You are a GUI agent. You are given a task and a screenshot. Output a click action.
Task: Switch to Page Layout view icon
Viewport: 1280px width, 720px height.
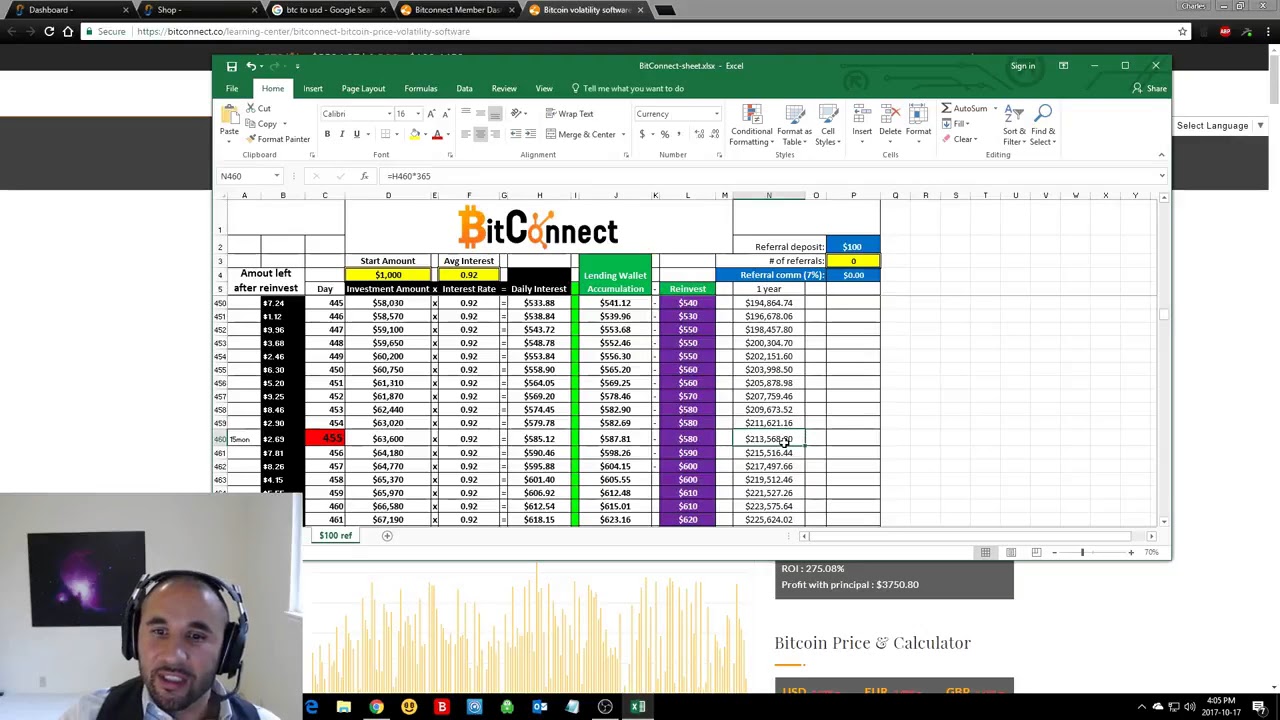pyautogui.click(x=1011, y=552)
